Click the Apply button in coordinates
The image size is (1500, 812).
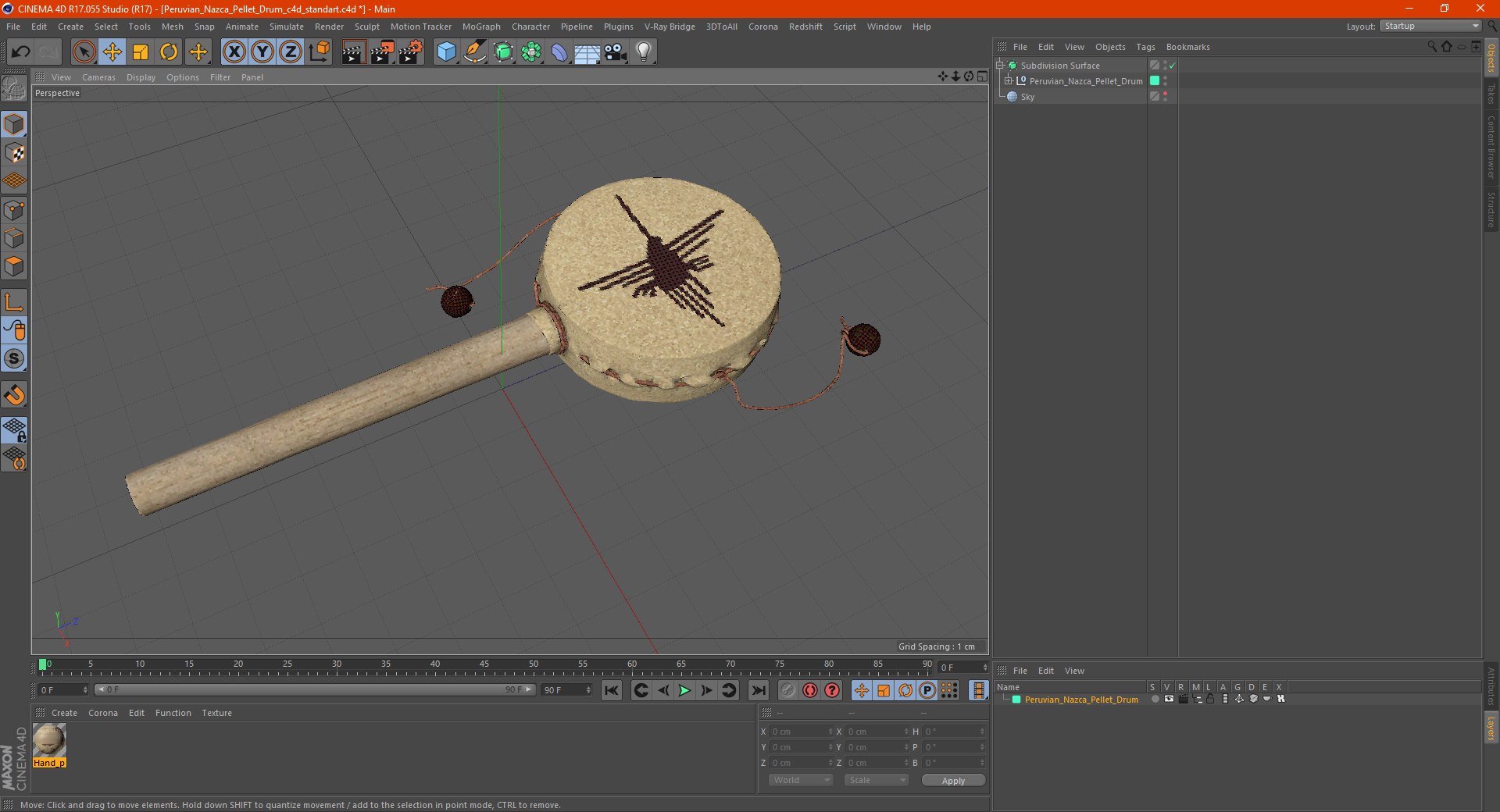[x=953, y=780]
